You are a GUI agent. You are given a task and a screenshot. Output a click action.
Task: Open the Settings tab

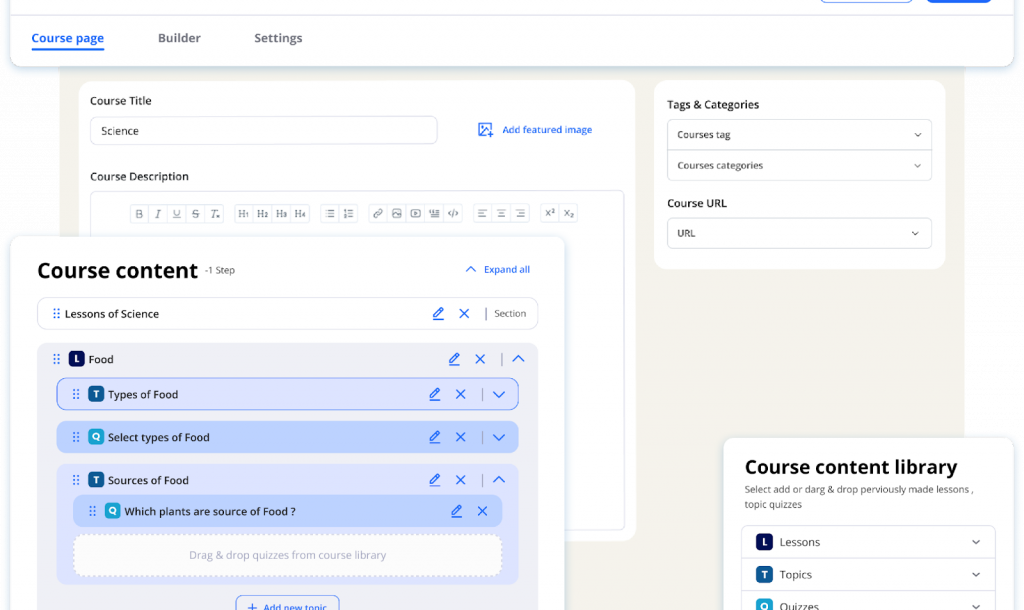[278, 38]
